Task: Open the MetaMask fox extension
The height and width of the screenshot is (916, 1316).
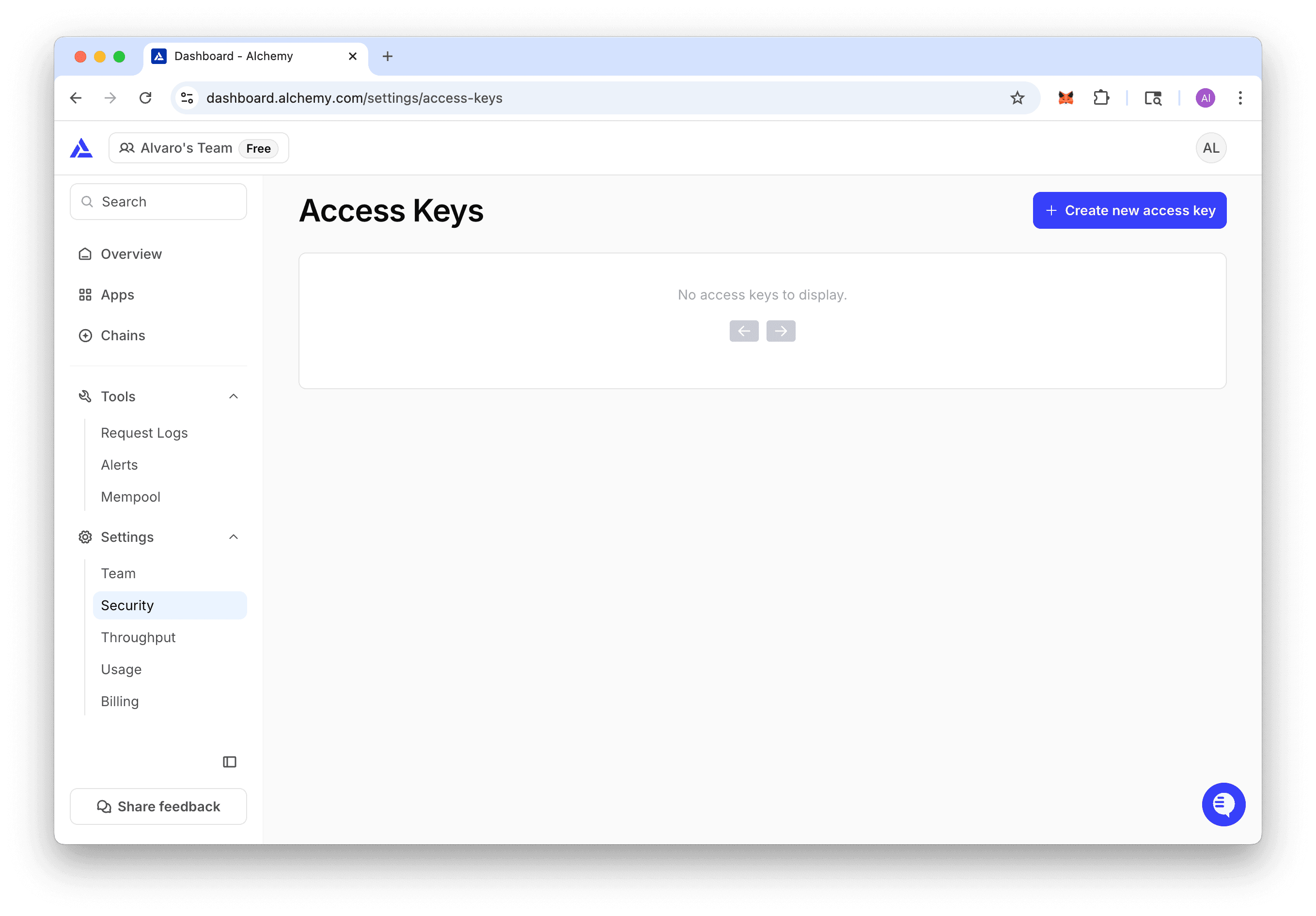Action: (x=1065, y=98)
